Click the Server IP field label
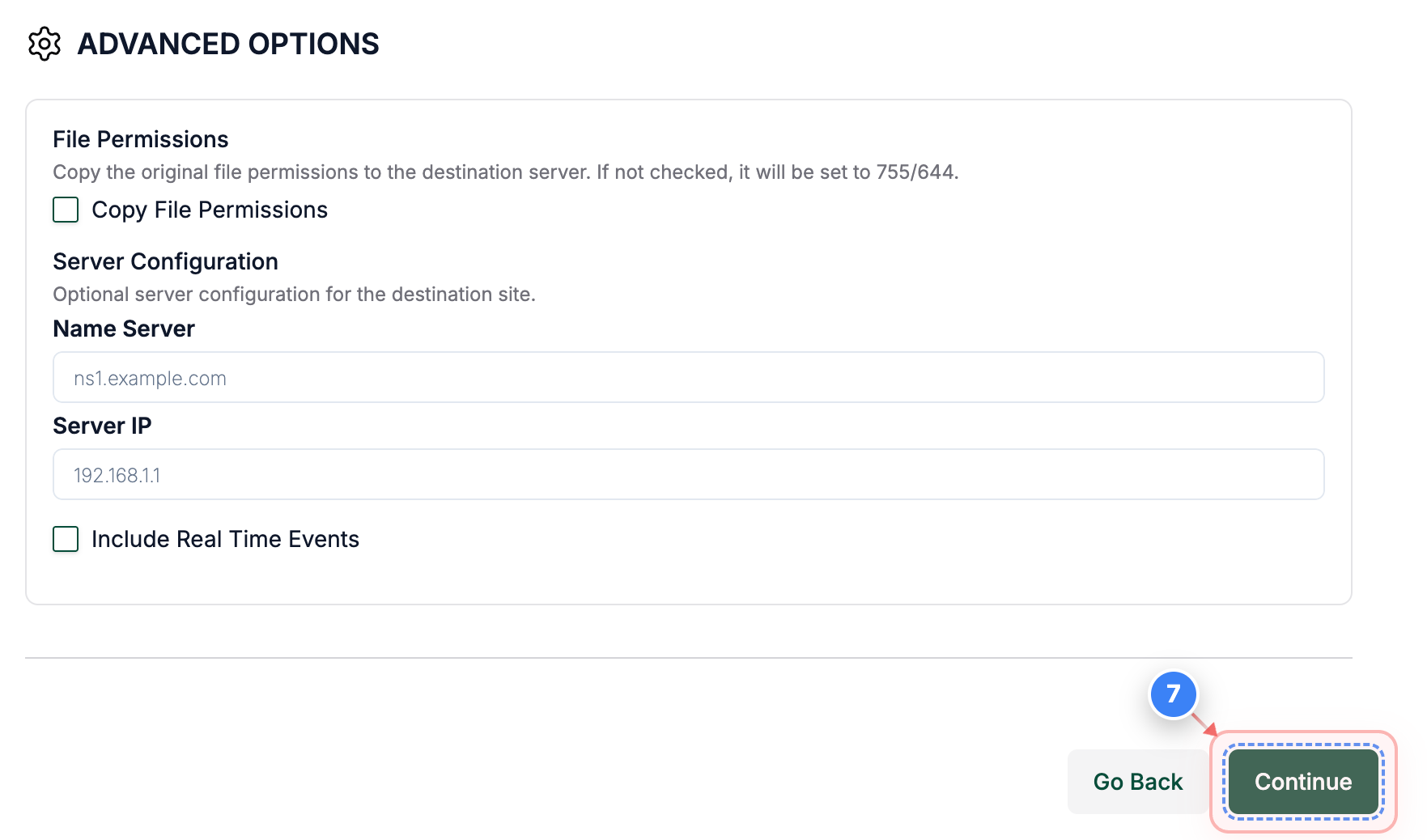 [102, 426]
